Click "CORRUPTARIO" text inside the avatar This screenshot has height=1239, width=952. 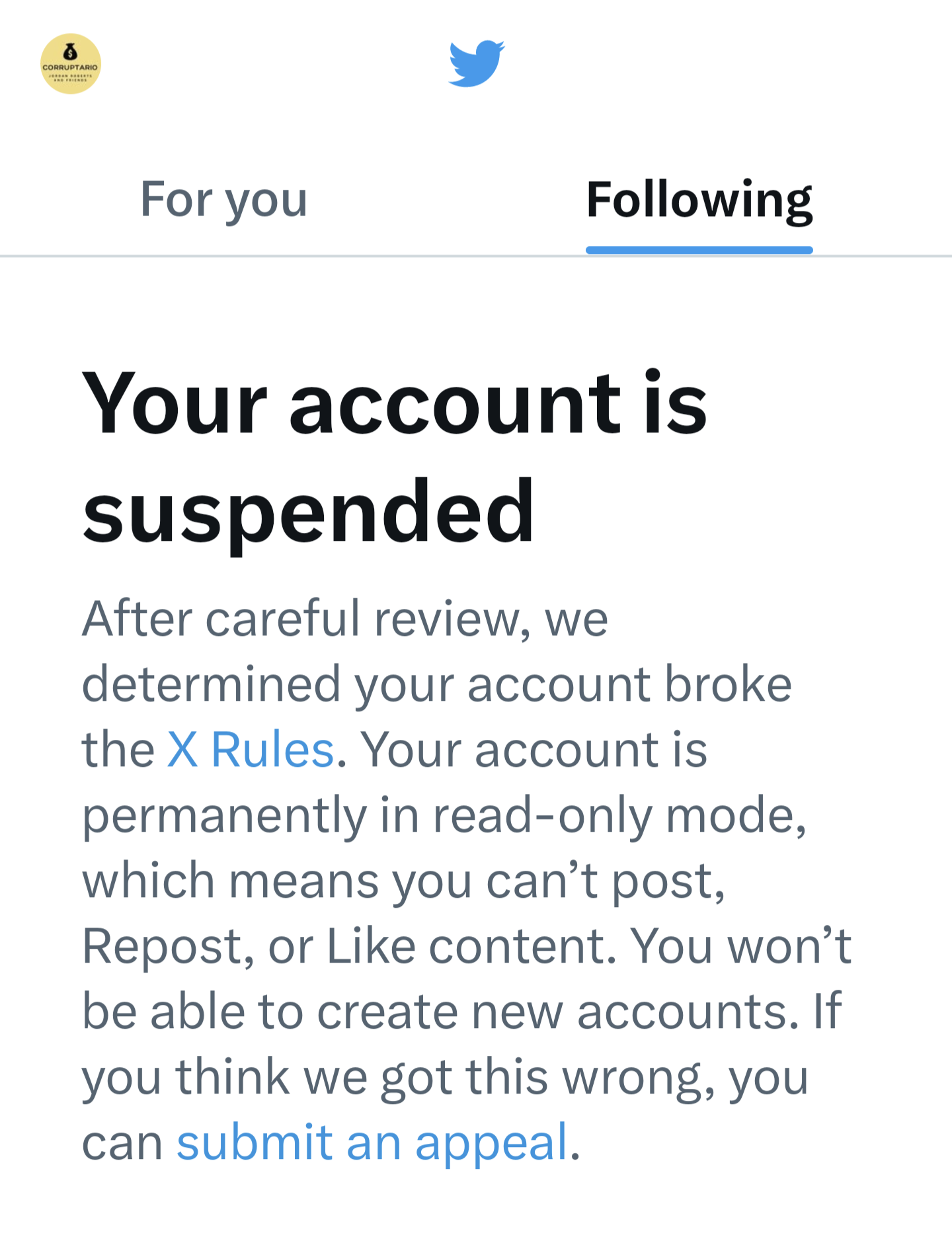70,67
